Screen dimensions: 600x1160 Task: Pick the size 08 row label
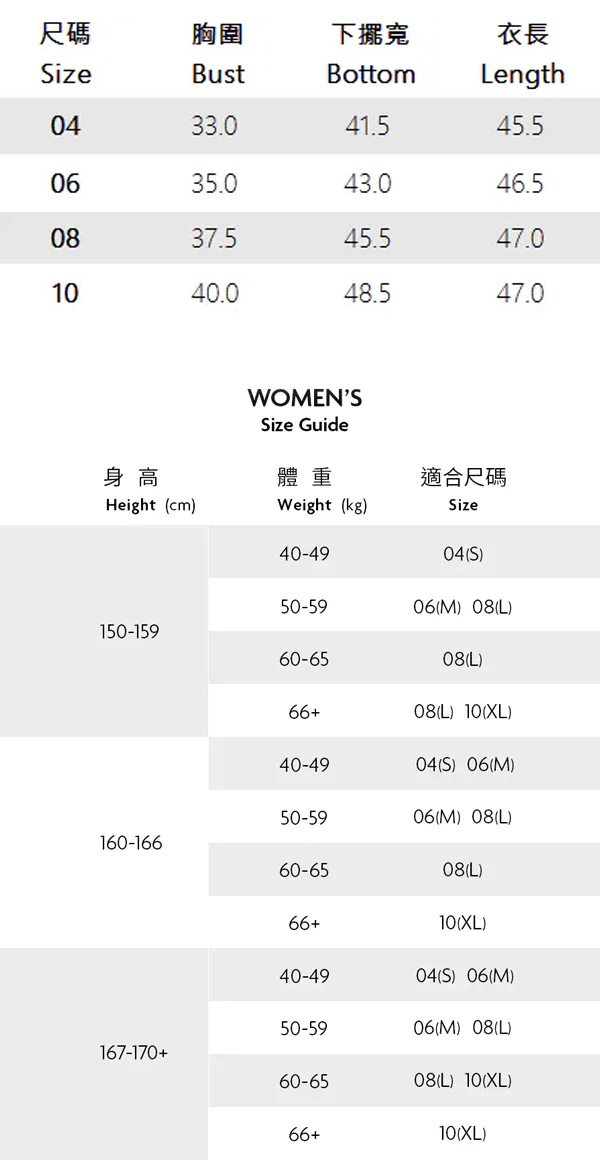tap(65, 239)
